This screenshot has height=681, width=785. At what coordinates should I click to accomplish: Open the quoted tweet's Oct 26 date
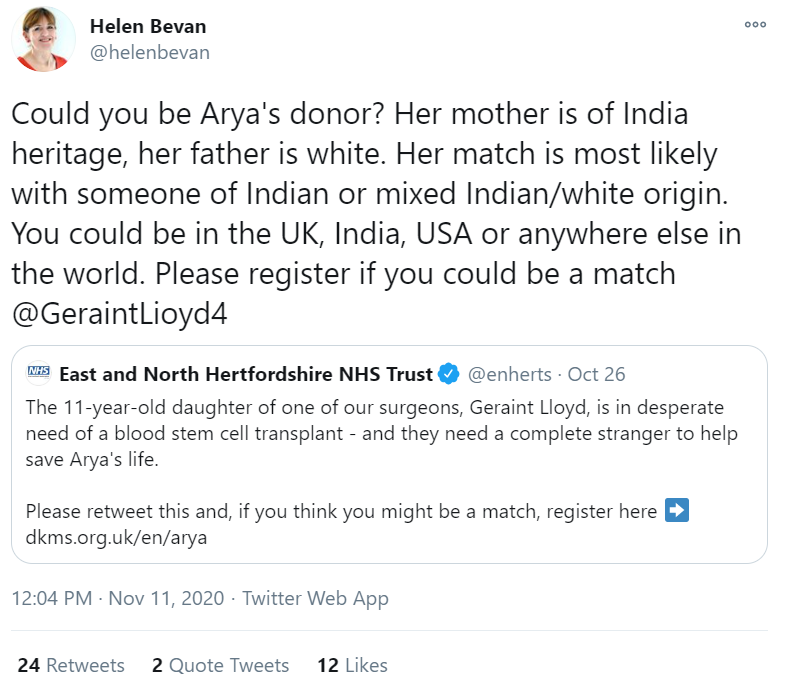[597, 375]
